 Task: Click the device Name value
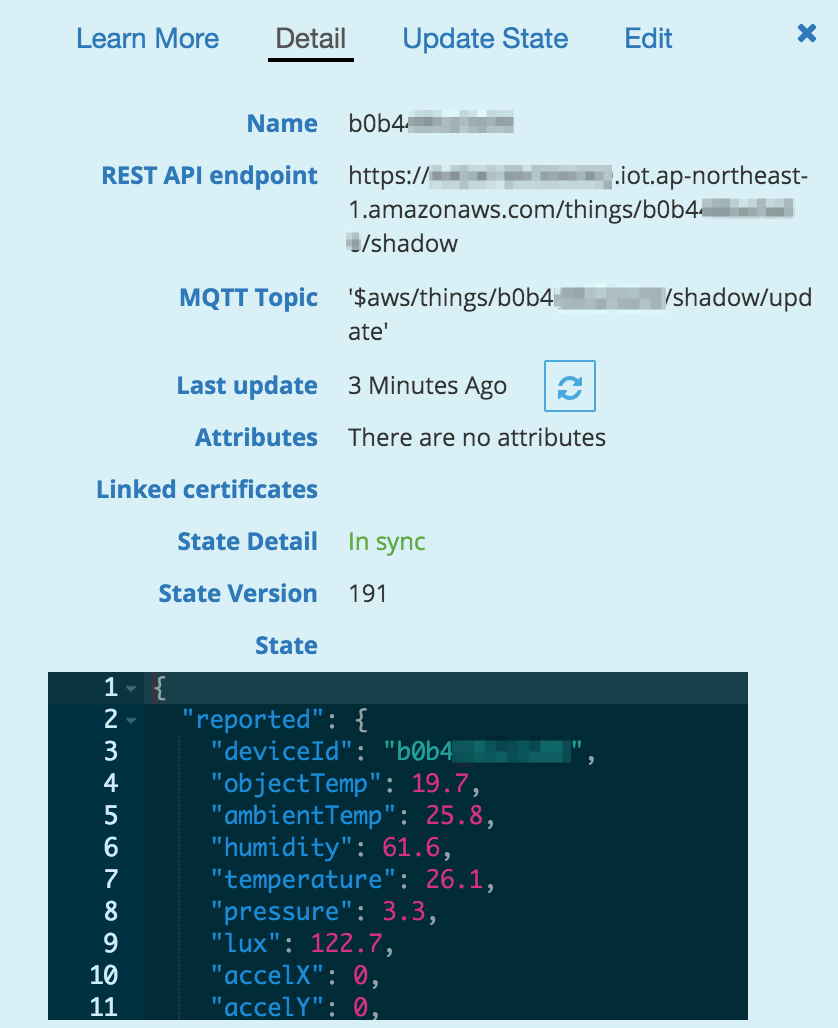pos(430,123)
